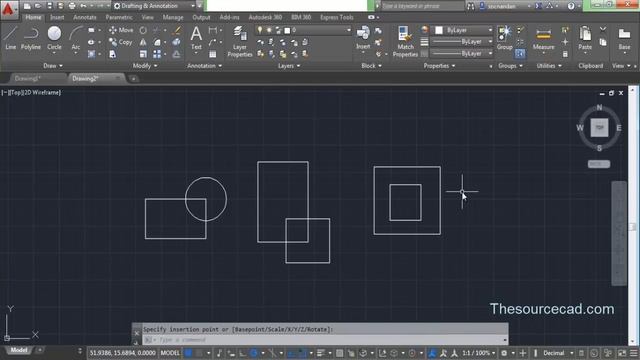Toggle the clean screen button

(x=622, y=353)
